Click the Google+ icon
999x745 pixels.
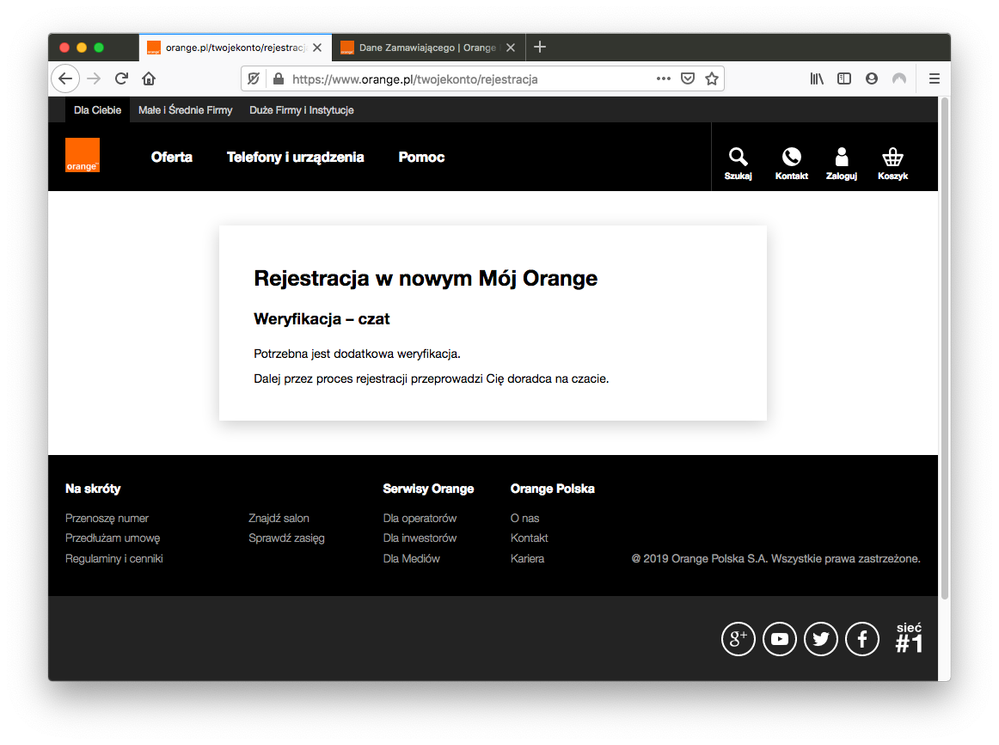(x=738, y=638)
